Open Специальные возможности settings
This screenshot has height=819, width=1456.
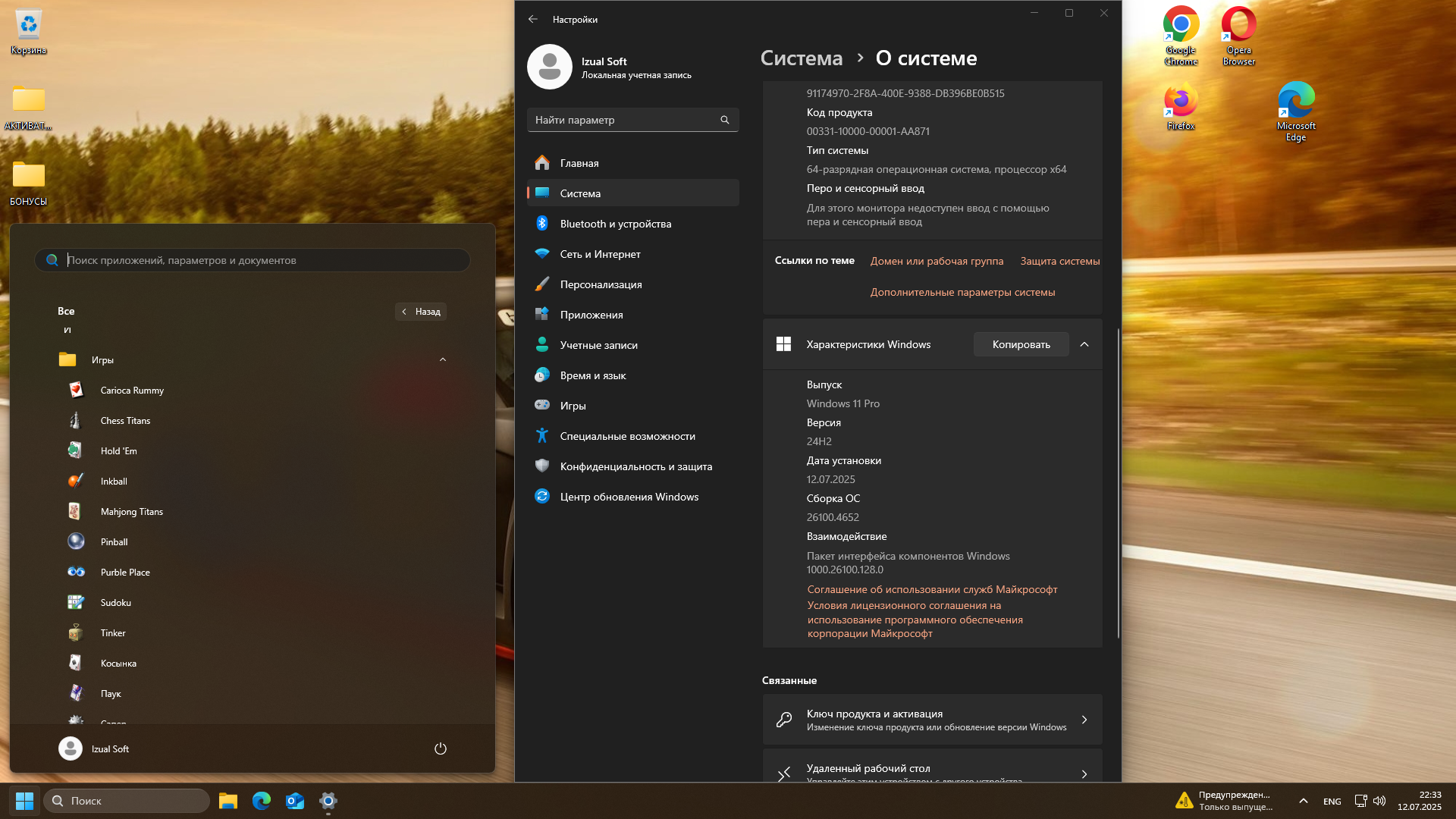pos(632,436)
